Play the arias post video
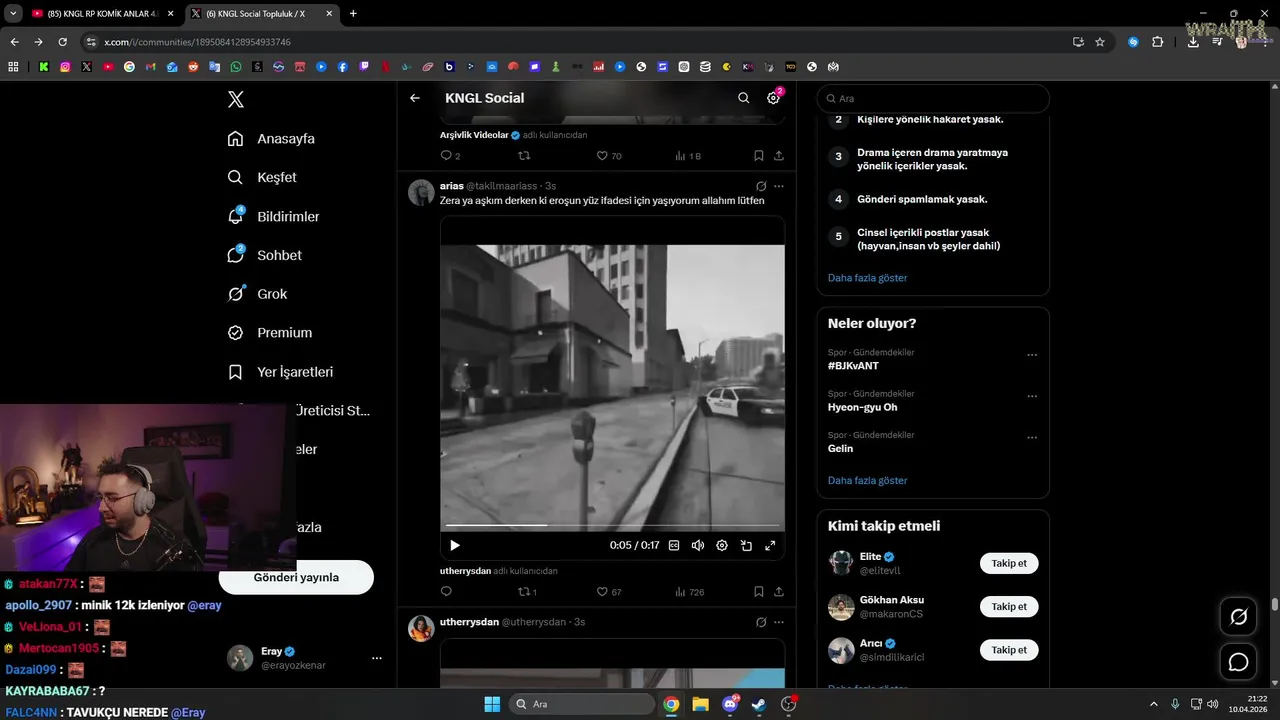Image resolution: width=1280 pixels, height=720 pixels. 455,545
